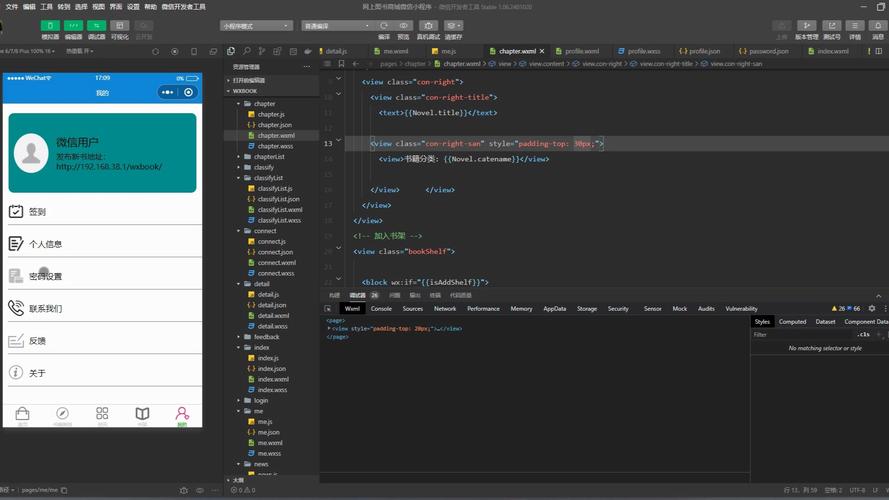The height and width of the screenshot is (500, 889).
Task: Open version management (版本管理)
Action: click(x=806, y=26)
